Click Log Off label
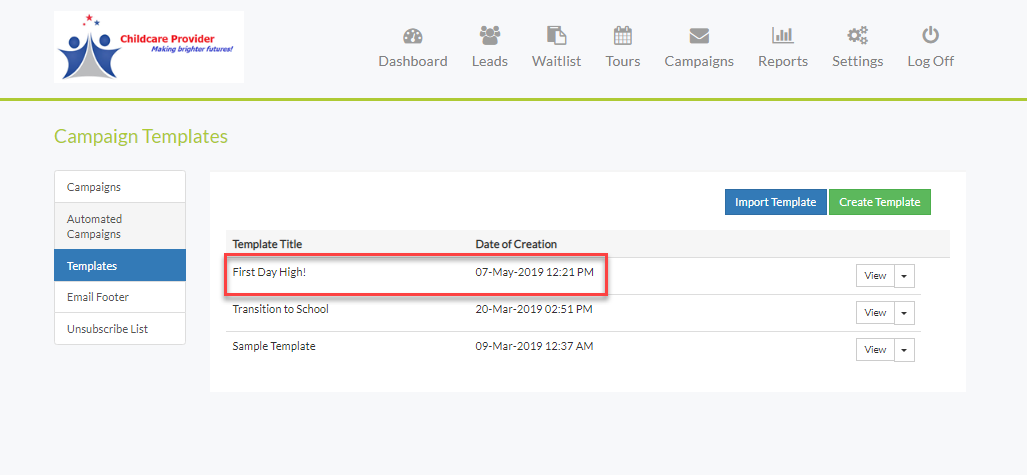Screen dimensions: 1027x475 click(930, 61)
